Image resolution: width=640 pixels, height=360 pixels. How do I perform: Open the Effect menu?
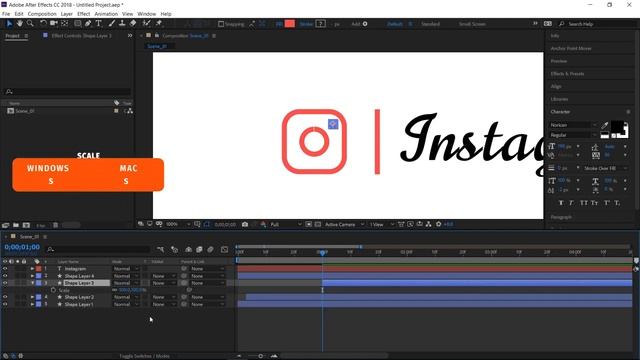click(x=84, y=14)
